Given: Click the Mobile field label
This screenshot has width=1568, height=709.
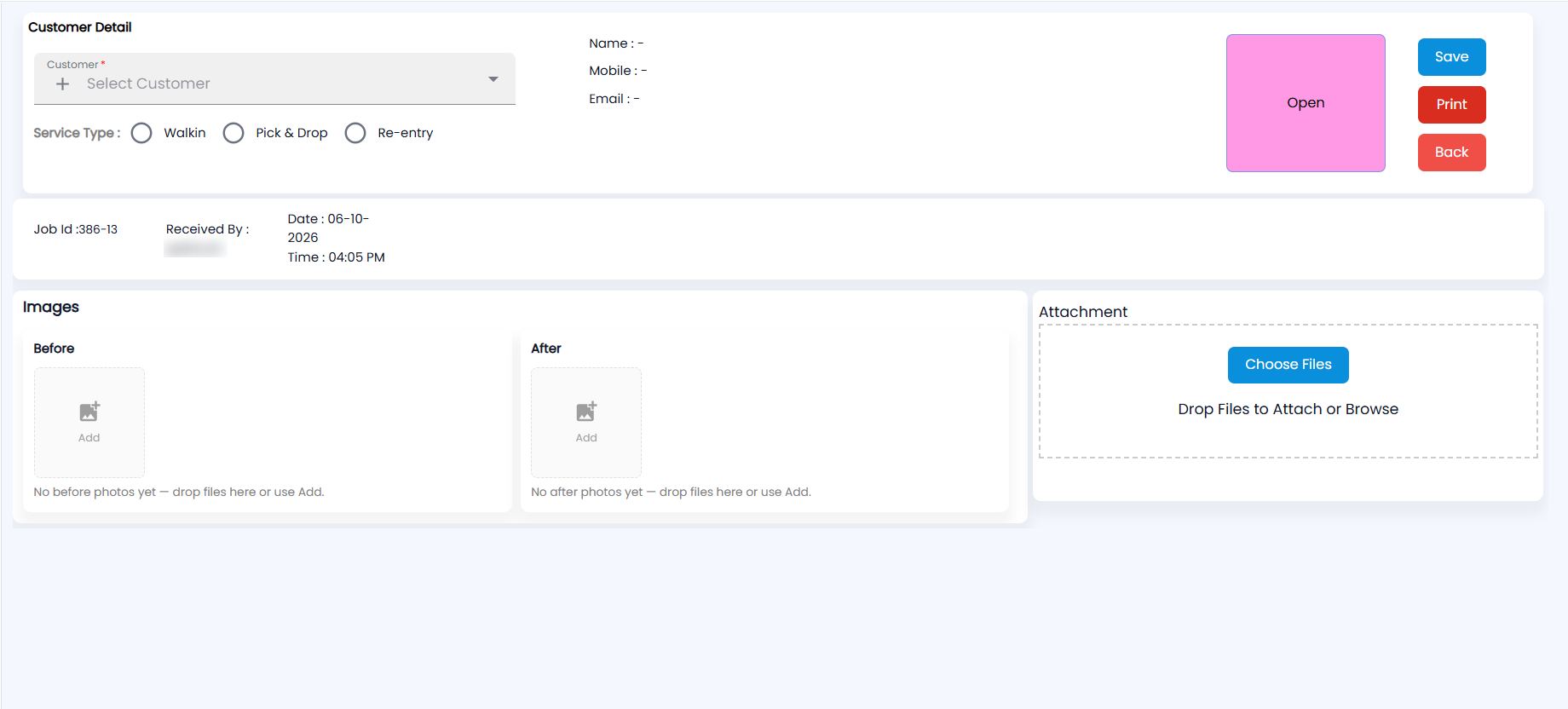Looking at the screenshot, I should (x=618, y=71).
